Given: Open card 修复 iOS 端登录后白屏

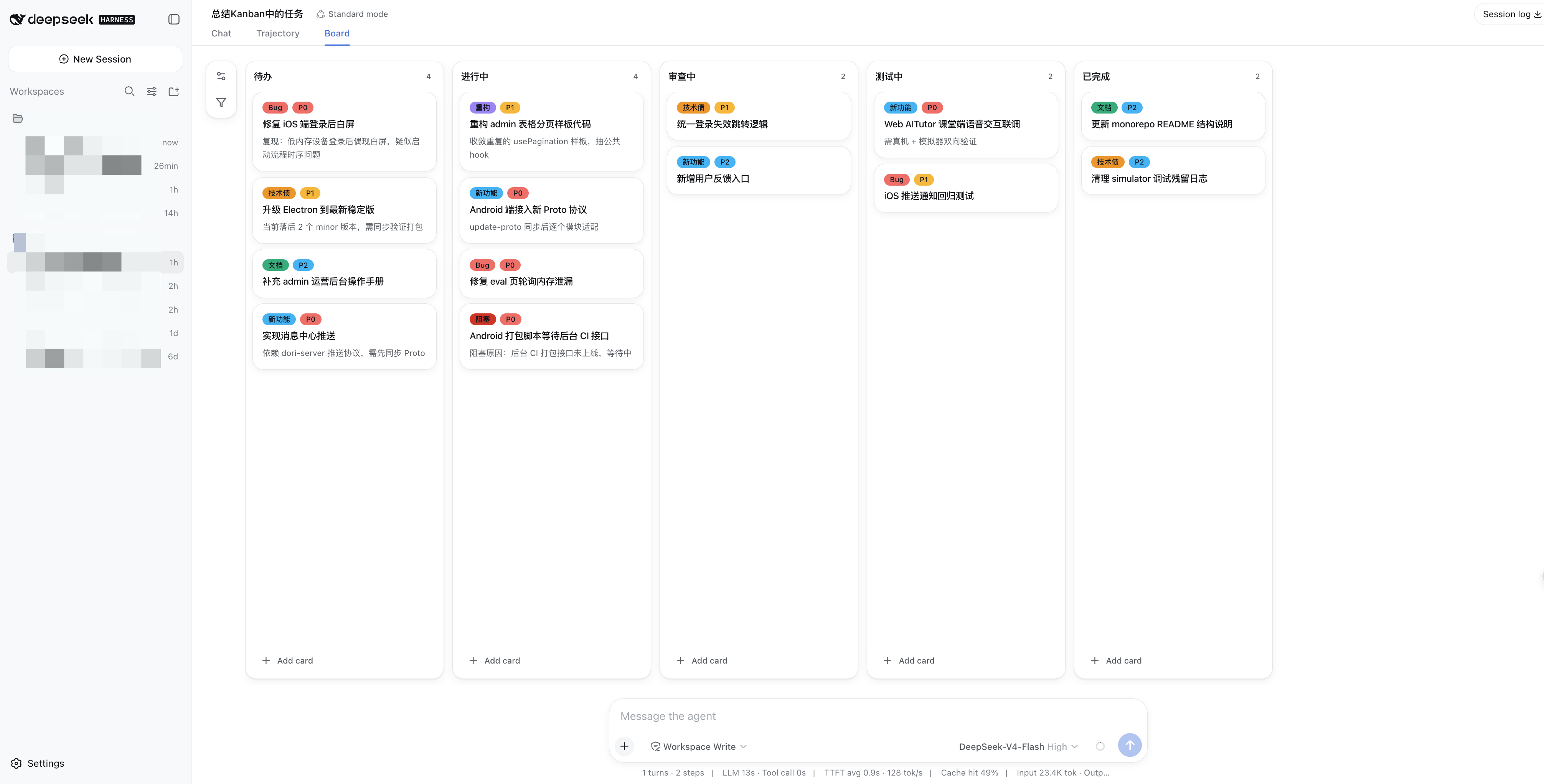Looking at the screenshot, I should (x=345, y=131).
